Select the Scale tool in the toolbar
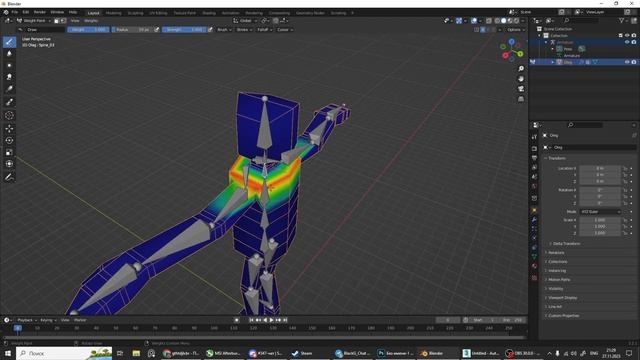 [9, 152]
